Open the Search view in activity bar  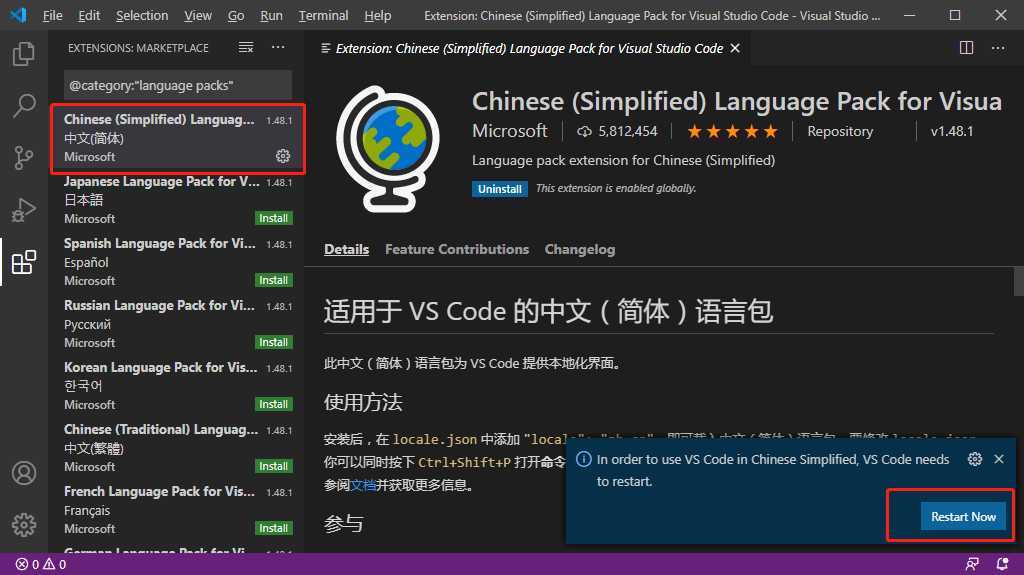pos(24,105)
